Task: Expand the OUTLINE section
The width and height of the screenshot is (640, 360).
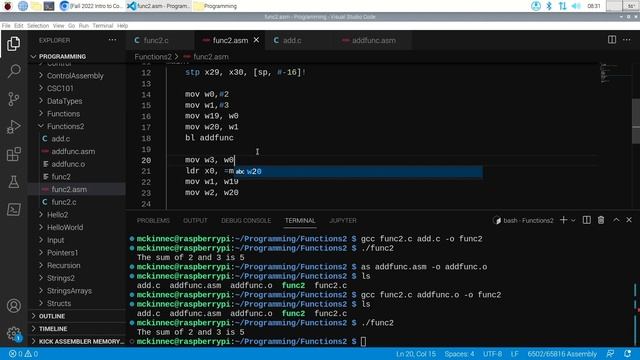Action: click(x=52, y=316)
